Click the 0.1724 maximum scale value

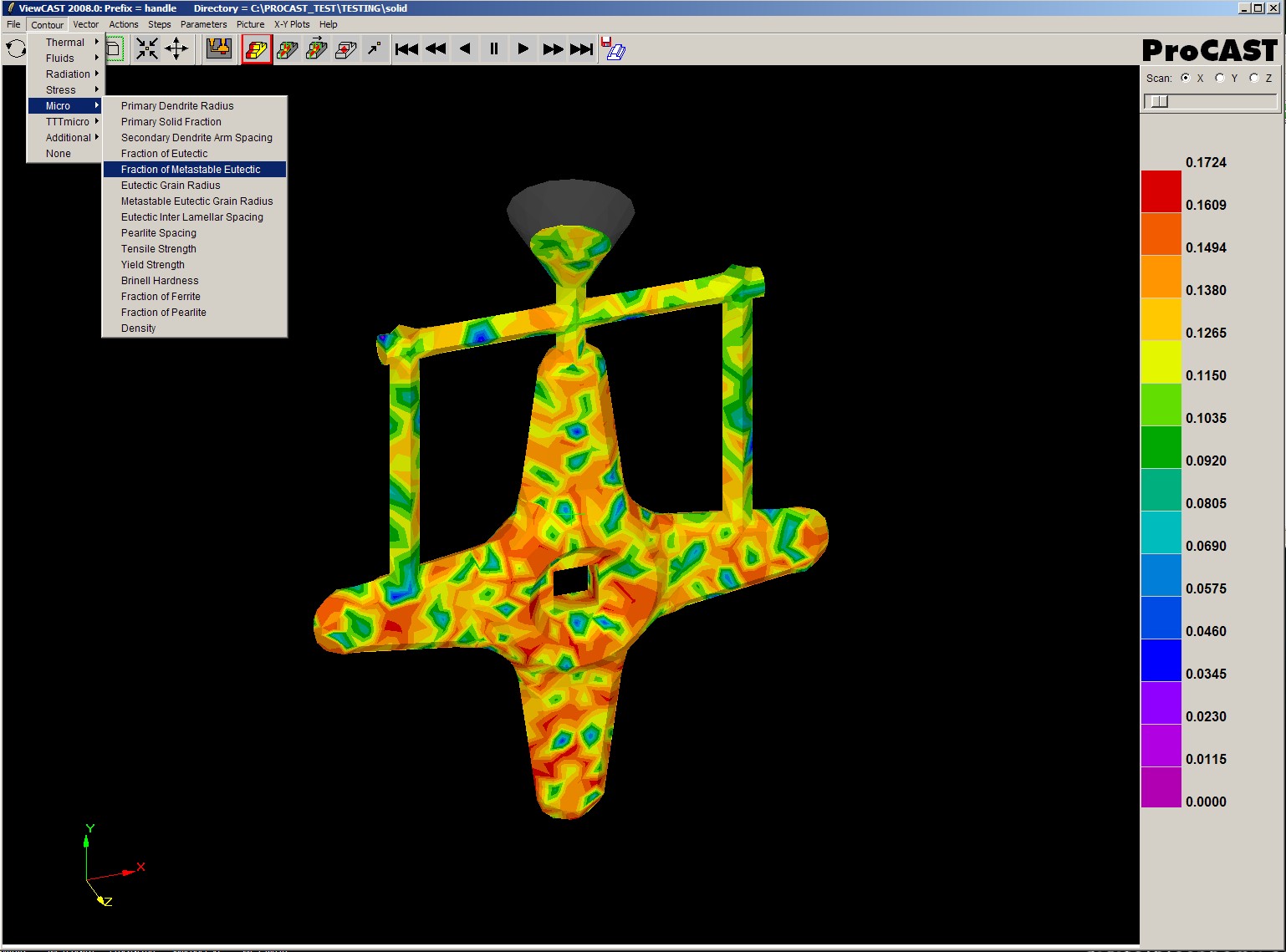[1206, 162]
